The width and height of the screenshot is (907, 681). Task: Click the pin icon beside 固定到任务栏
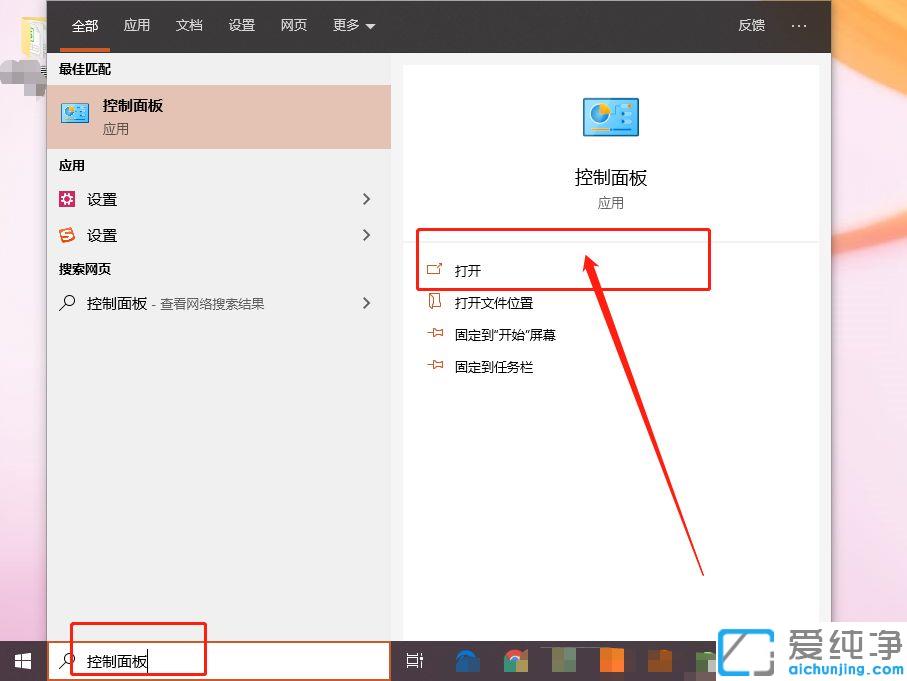point(435,367)
